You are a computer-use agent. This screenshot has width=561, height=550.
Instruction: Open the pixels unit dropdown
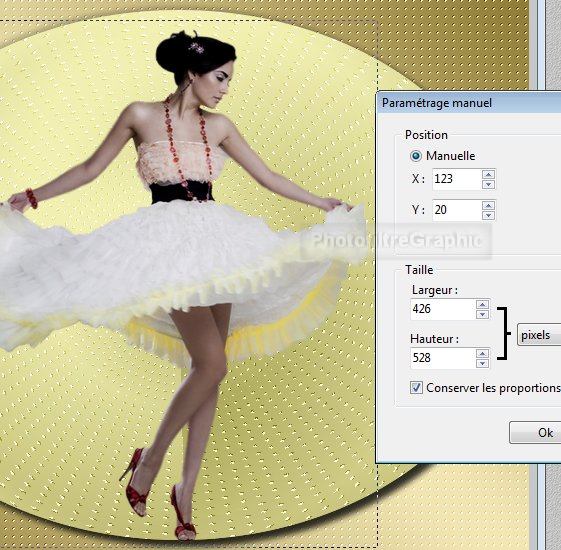539,335
